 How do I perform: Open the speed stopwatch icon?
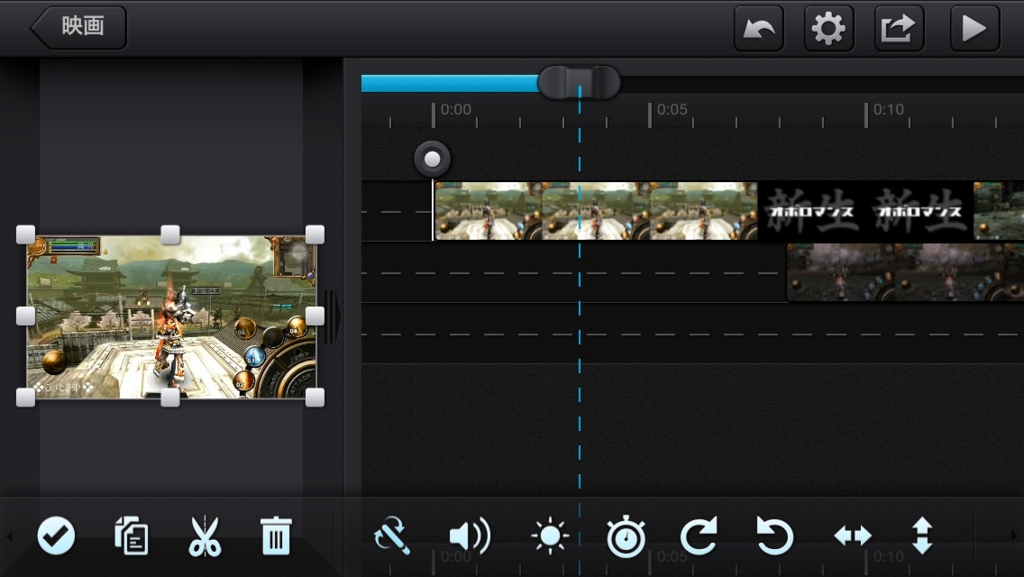click(x=626, y=536)
